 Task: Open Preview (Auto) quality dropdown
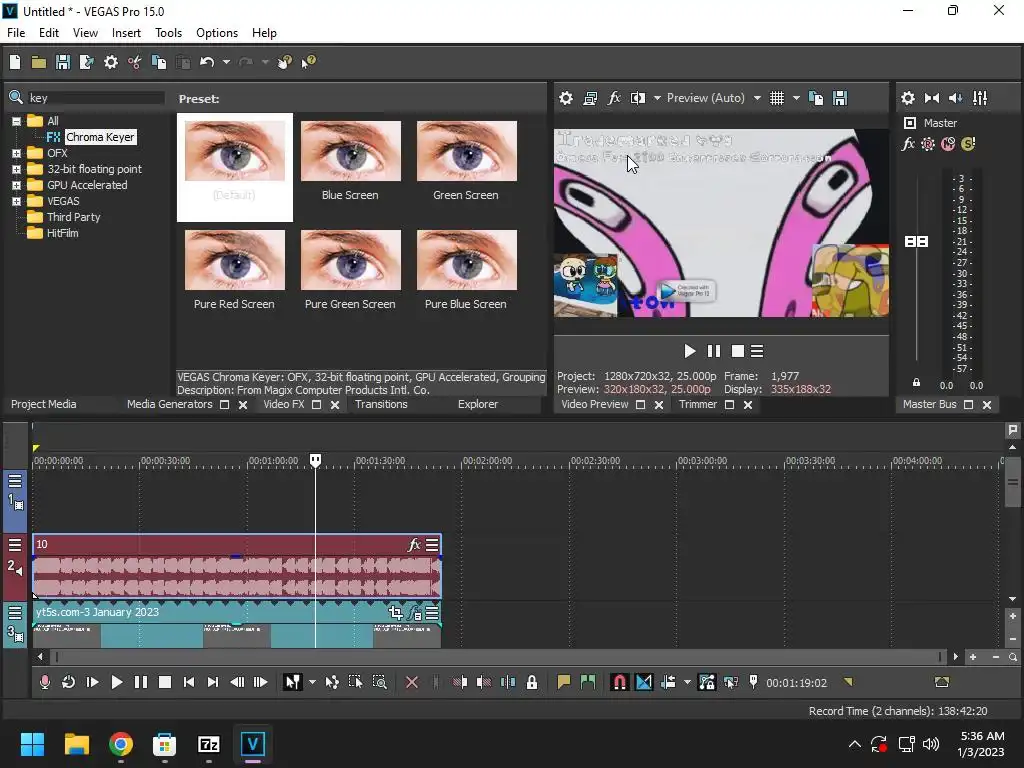[x=757, y=98]
